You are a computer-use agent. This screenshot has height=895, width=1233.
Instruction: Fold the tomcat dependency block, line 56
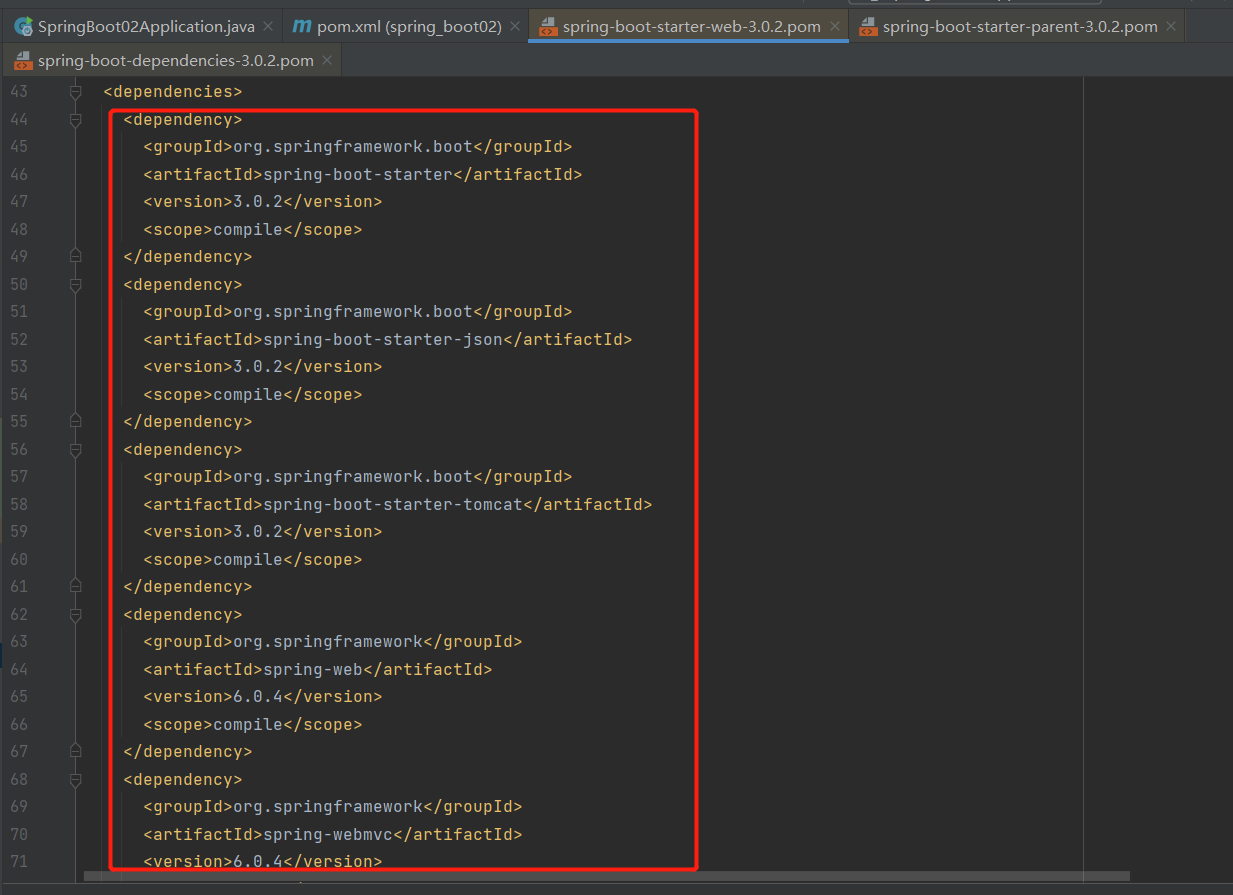[x=75, y=450]
